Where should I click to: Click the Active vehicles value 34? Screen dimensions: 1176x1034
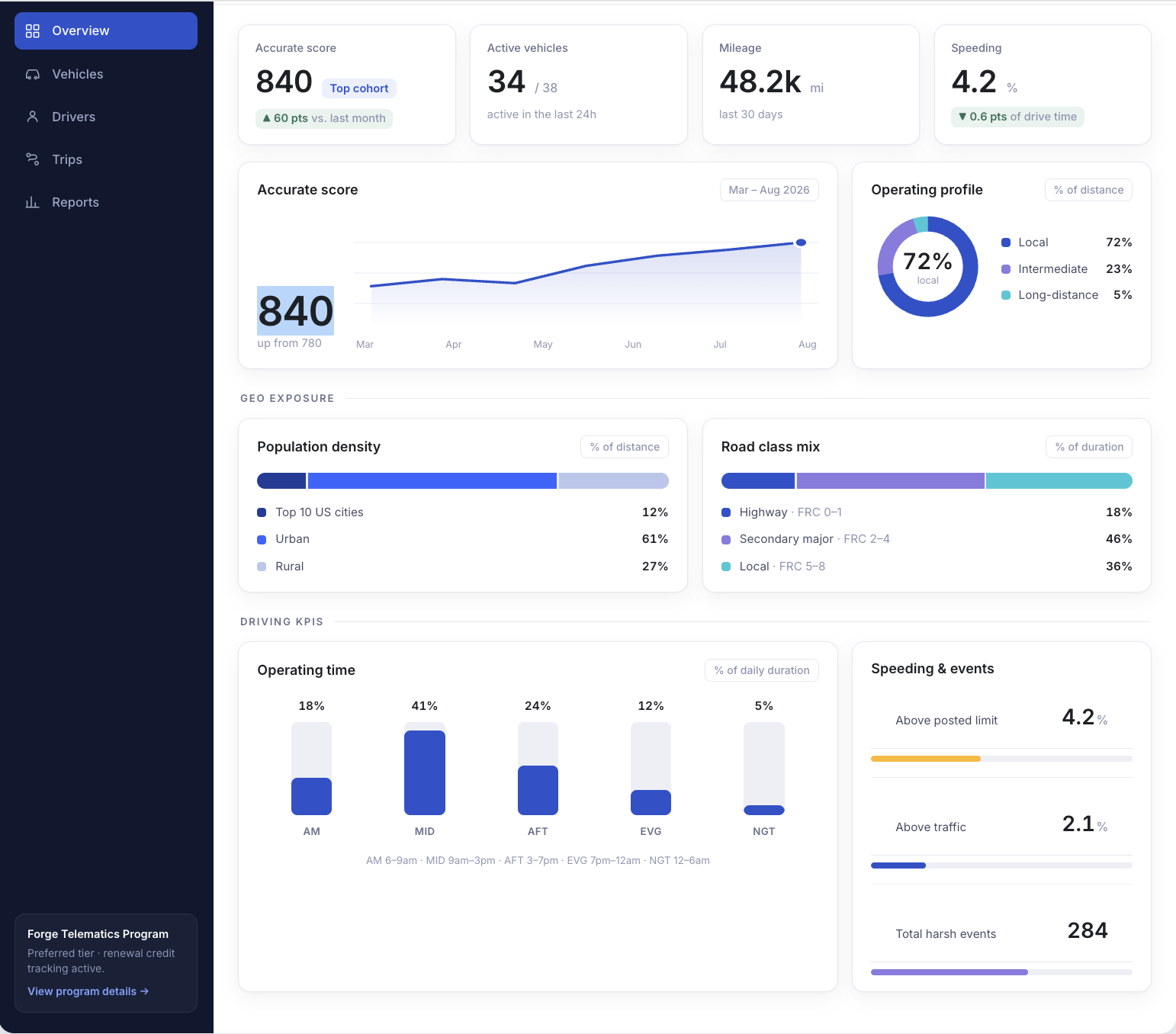click(x=506, y=82)
